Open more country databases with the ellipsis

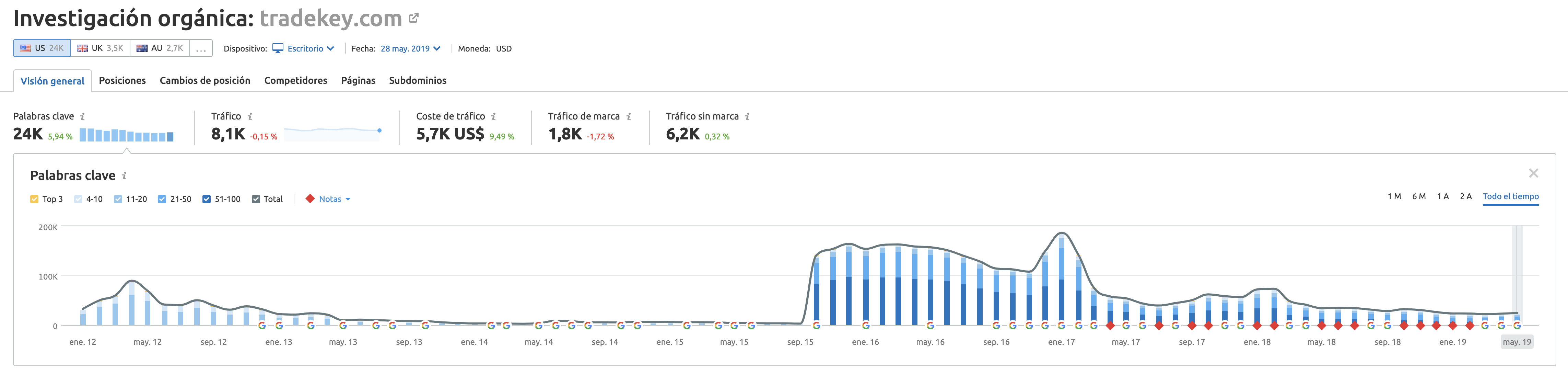pos(201,48)
